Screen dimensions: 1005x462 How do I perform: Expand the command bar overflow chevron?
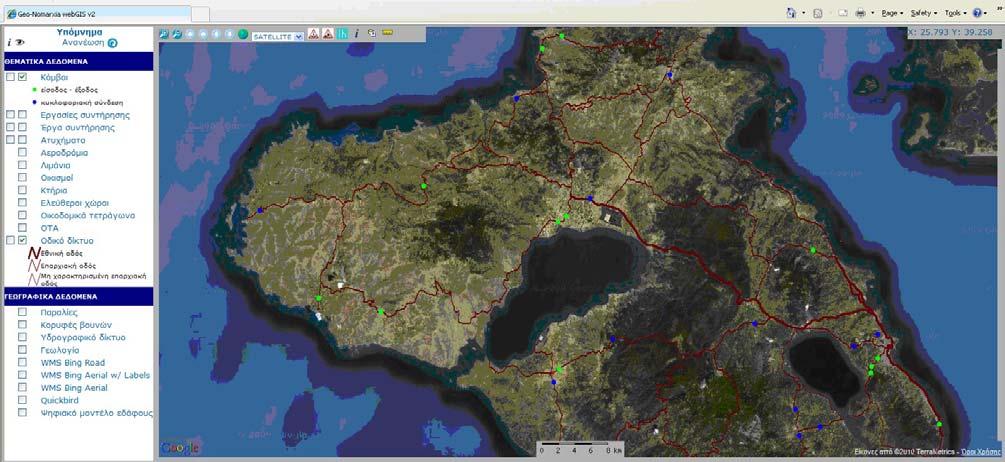coord(999,8)
